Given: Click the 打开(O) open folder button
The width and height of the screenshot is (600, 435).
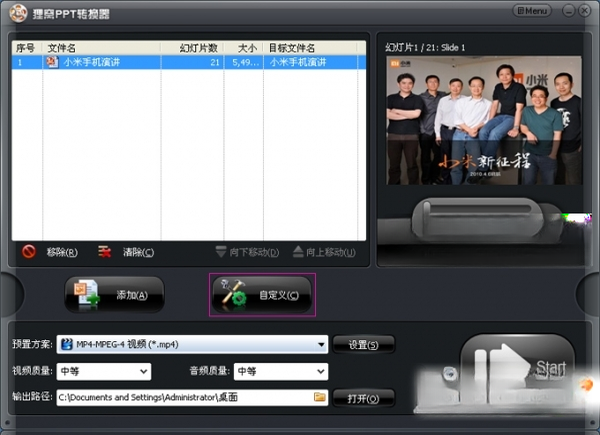Looking at the screenshot, I should coord(364,399).
